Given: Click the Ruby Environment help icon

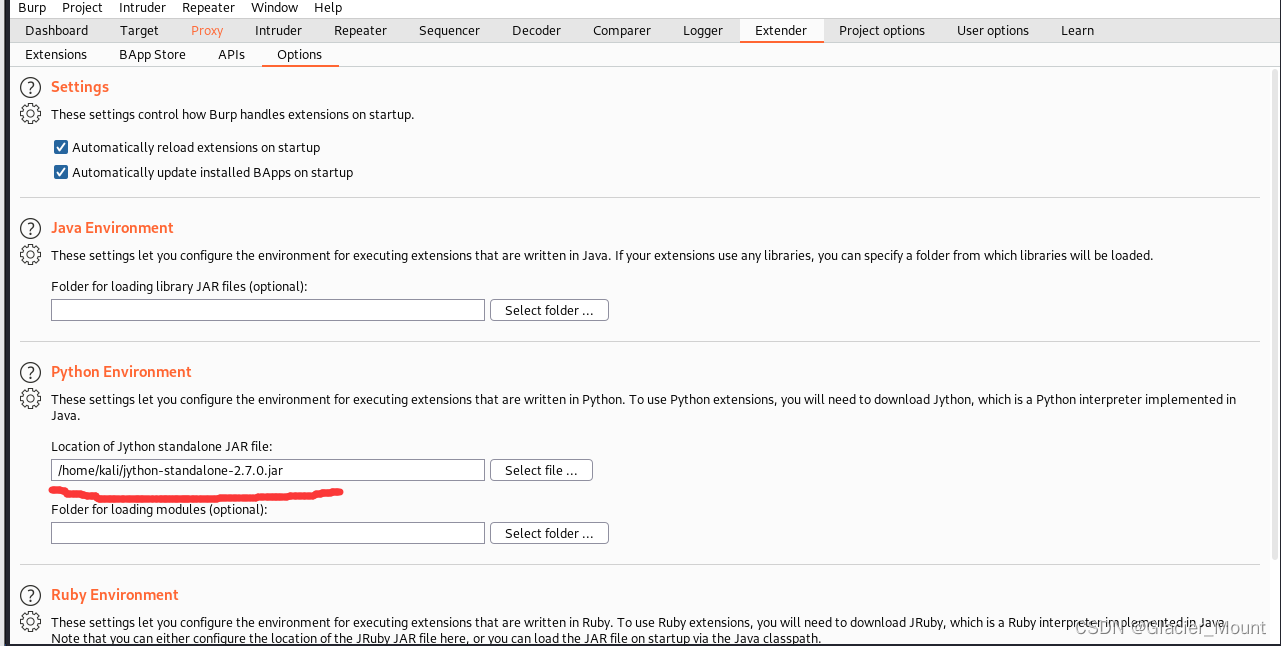Looking at the screenshot, I should (x=30, y=594).
